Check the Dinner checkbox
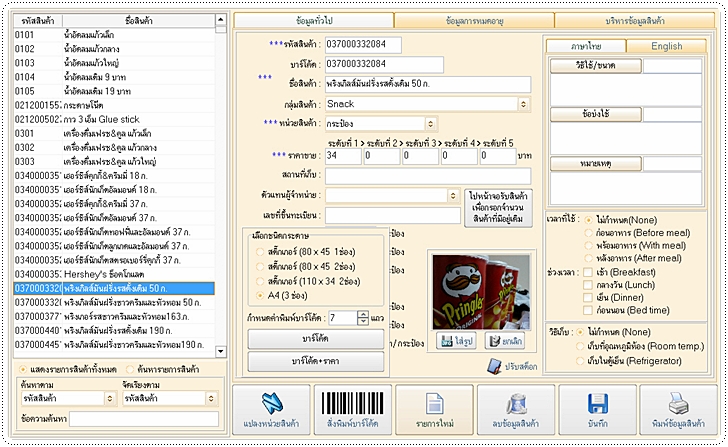 point(588,298)
